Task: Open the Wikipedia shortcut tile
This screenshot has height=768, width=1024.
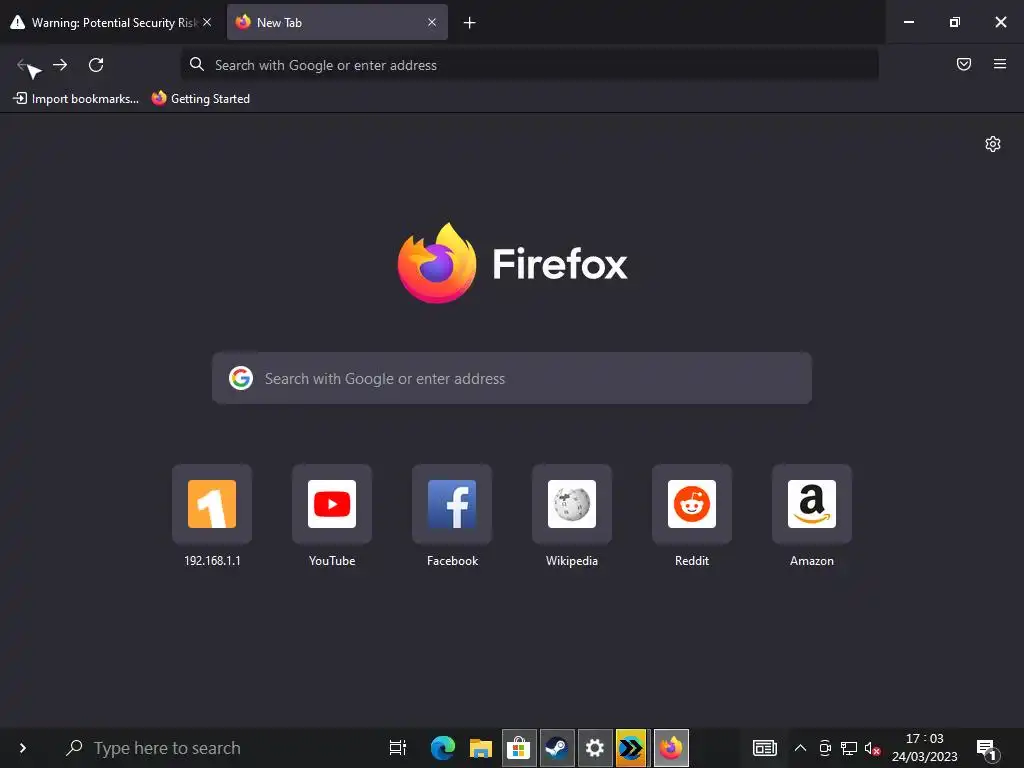Action: 572,504
